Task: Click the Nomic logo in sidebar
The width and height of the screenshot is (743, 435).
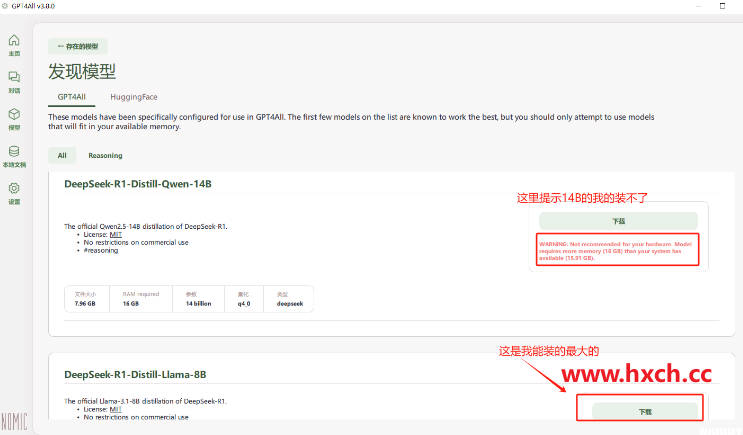Action: 14,421
